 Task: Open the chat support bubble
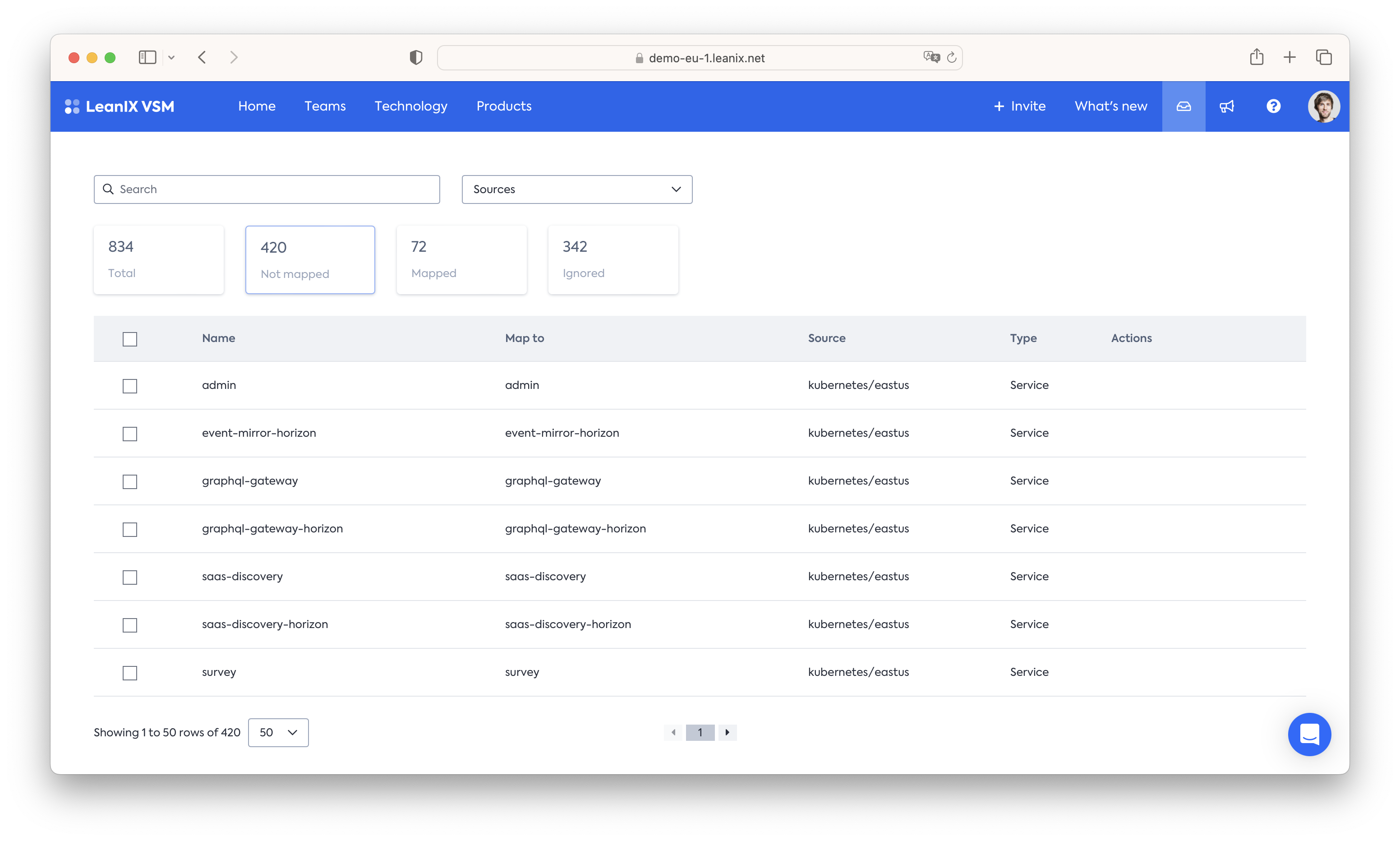[1309, 734]
